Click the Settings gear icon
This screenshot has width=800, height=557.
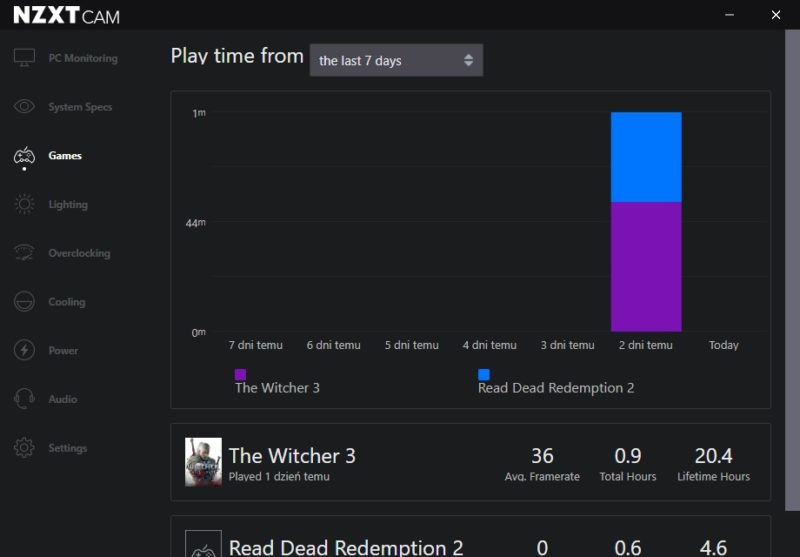24,448
